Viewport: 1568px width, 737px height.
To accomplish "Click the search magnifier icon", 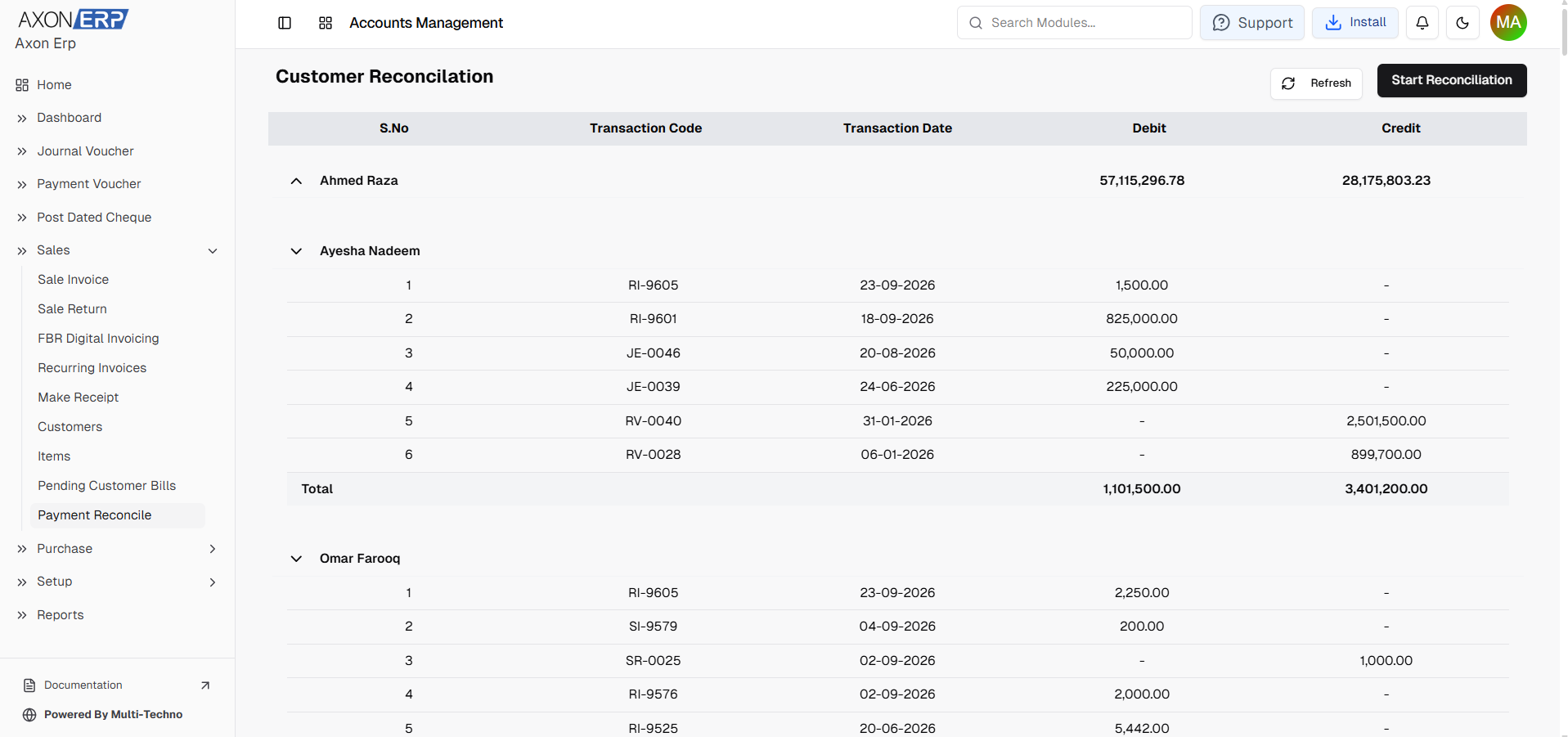I will 976,23.
